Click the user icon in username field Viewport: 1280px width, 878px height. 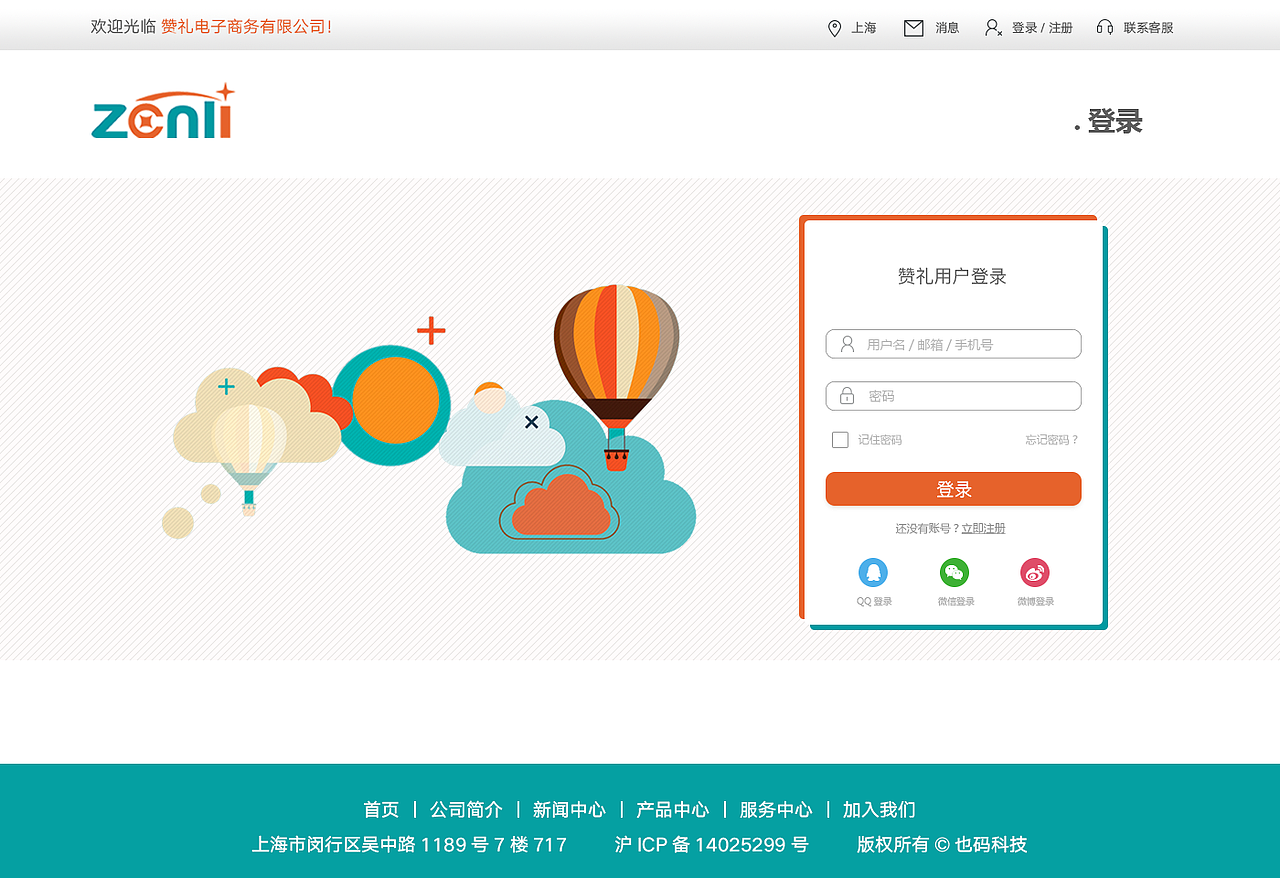point(847,344)
